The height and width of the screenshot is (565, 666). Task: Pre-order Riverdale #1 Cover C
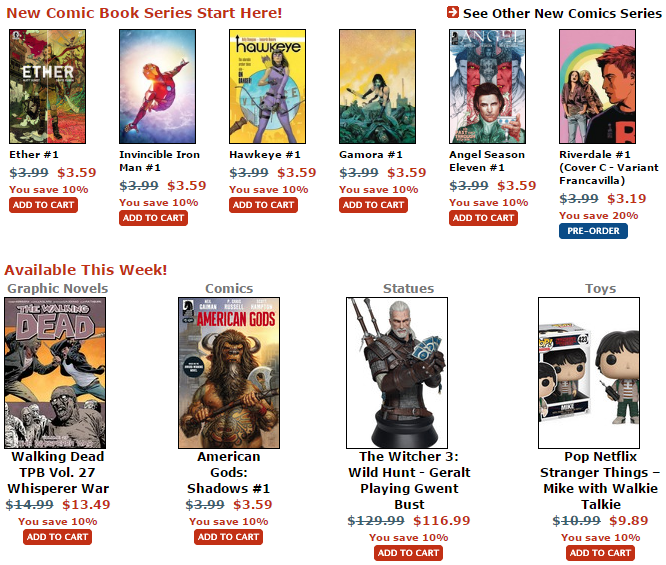593,231
